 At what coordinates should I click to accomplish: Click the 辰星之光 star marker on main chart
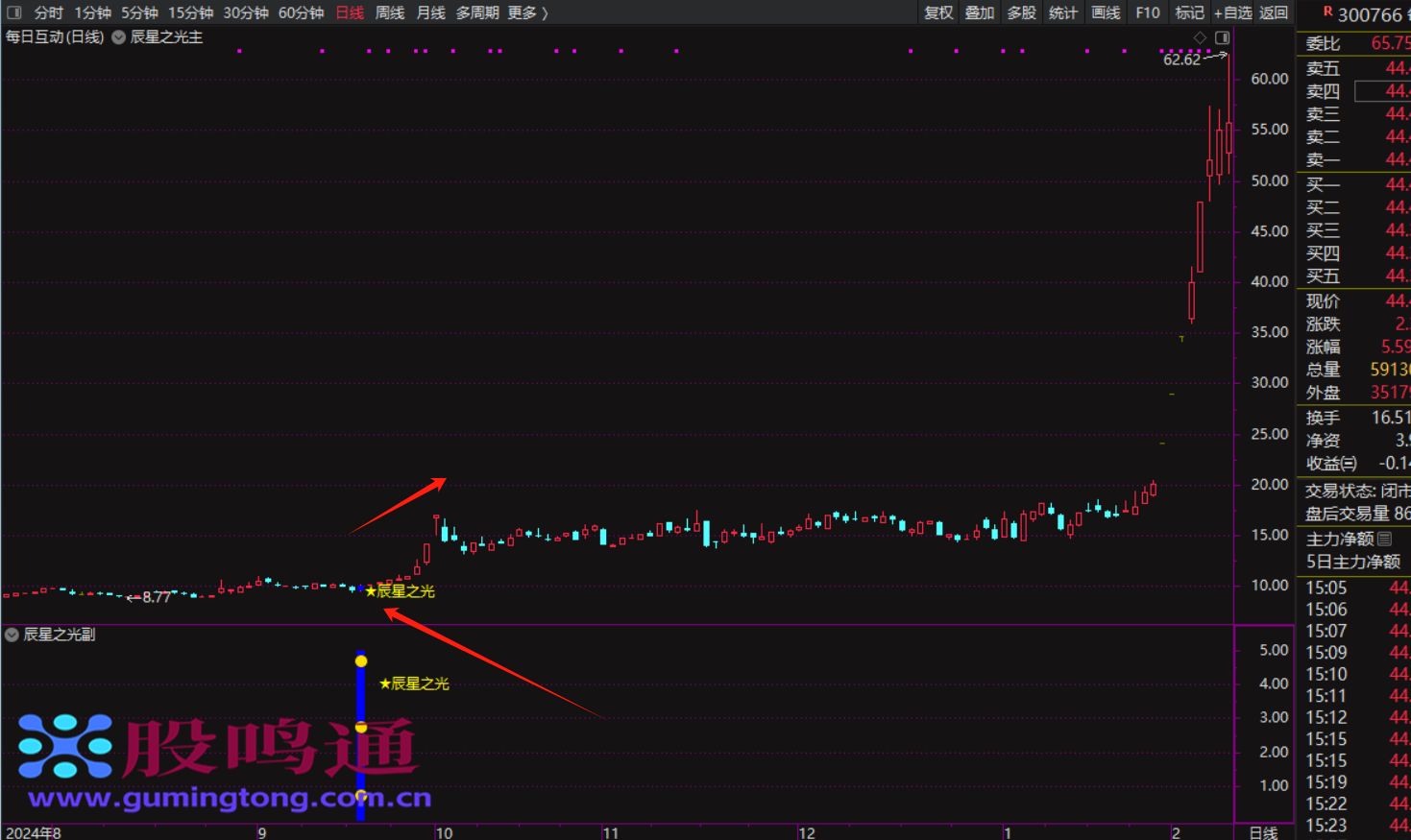pos(371,591)
